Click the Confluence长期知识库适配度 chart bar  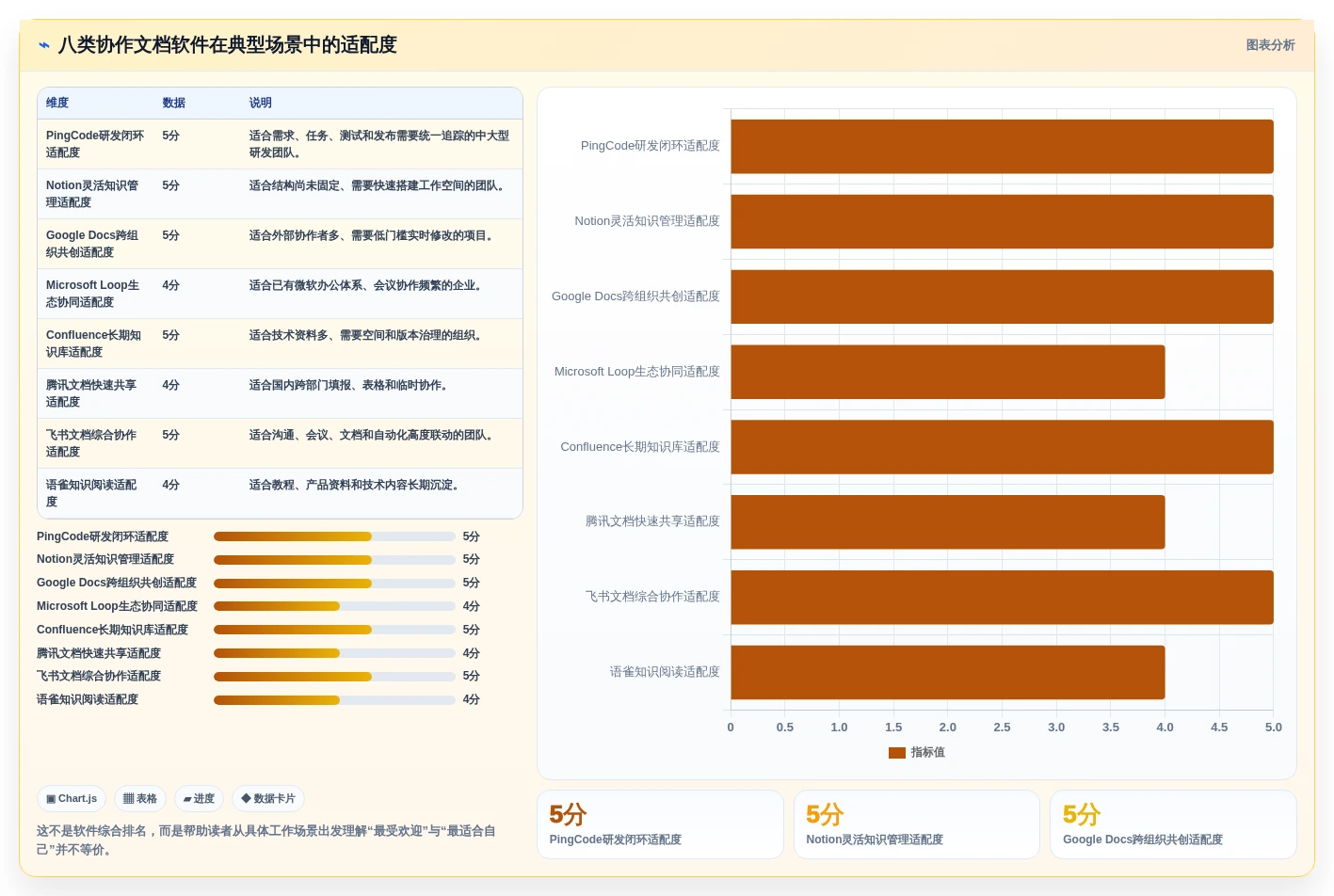click(1002, 447)
